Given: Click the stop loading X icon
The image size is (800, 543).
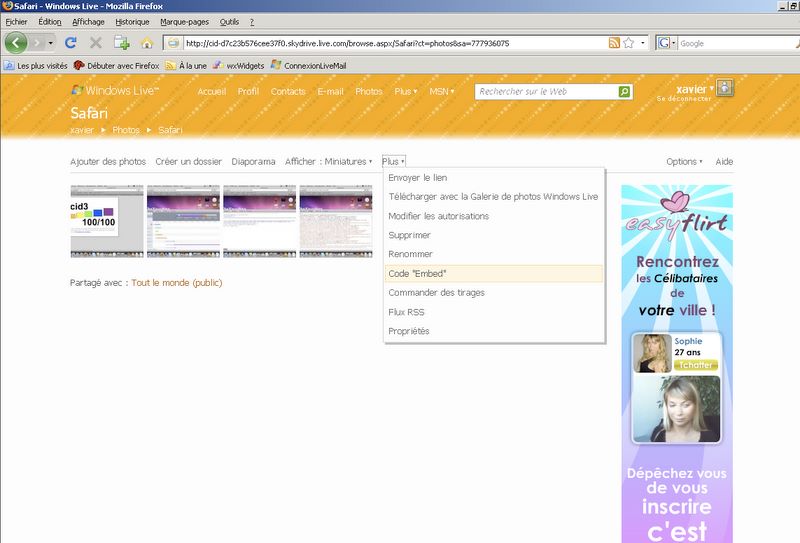Looking at the screenshot, I should (95, 43).
